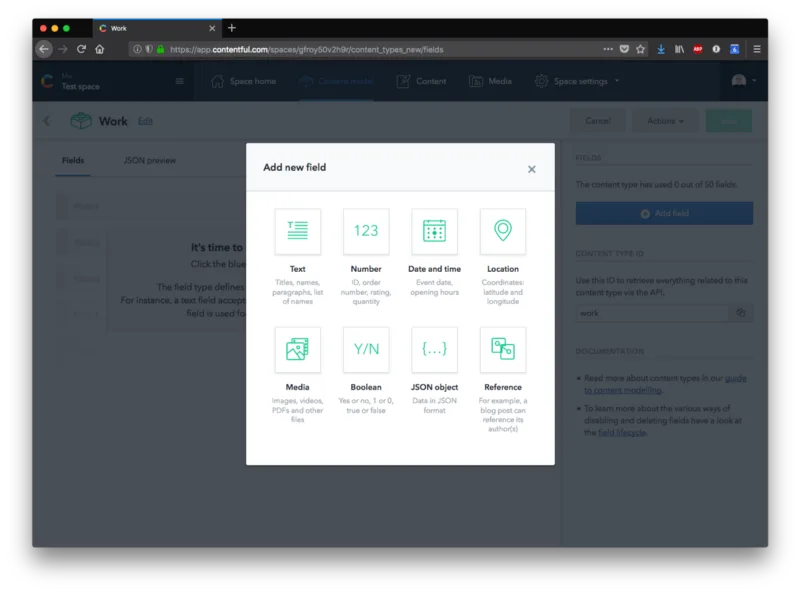Open the Actions dropdown
Image resolution: width=800 pixels, height=593 pixels.
click(665, 121)
